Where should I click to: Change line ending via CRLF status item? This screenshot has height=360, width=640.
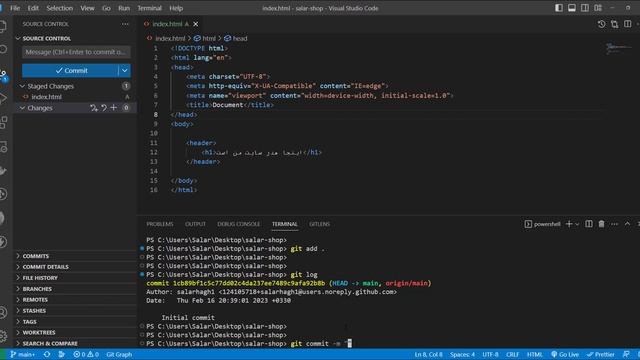coord(512,354)
